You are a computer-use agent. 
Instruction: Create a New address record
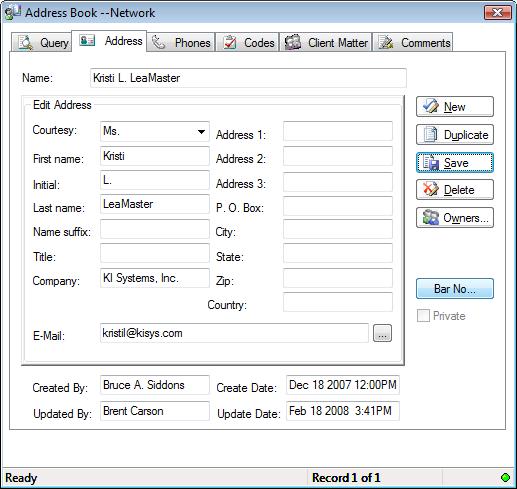(455, 107)
